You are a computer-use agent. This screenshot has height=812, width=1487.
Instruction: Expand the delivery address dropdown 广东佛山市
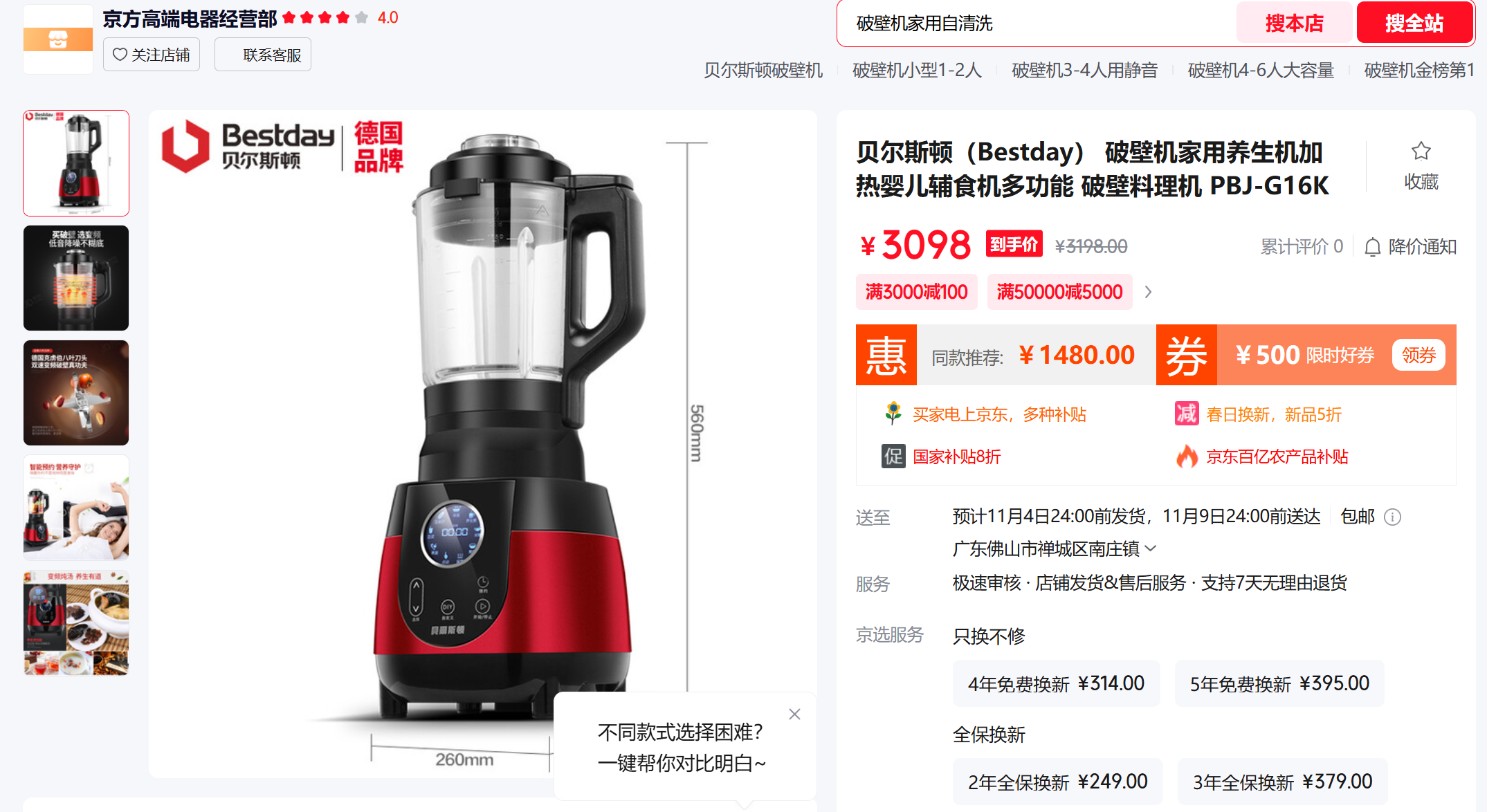coord(1054,548)
